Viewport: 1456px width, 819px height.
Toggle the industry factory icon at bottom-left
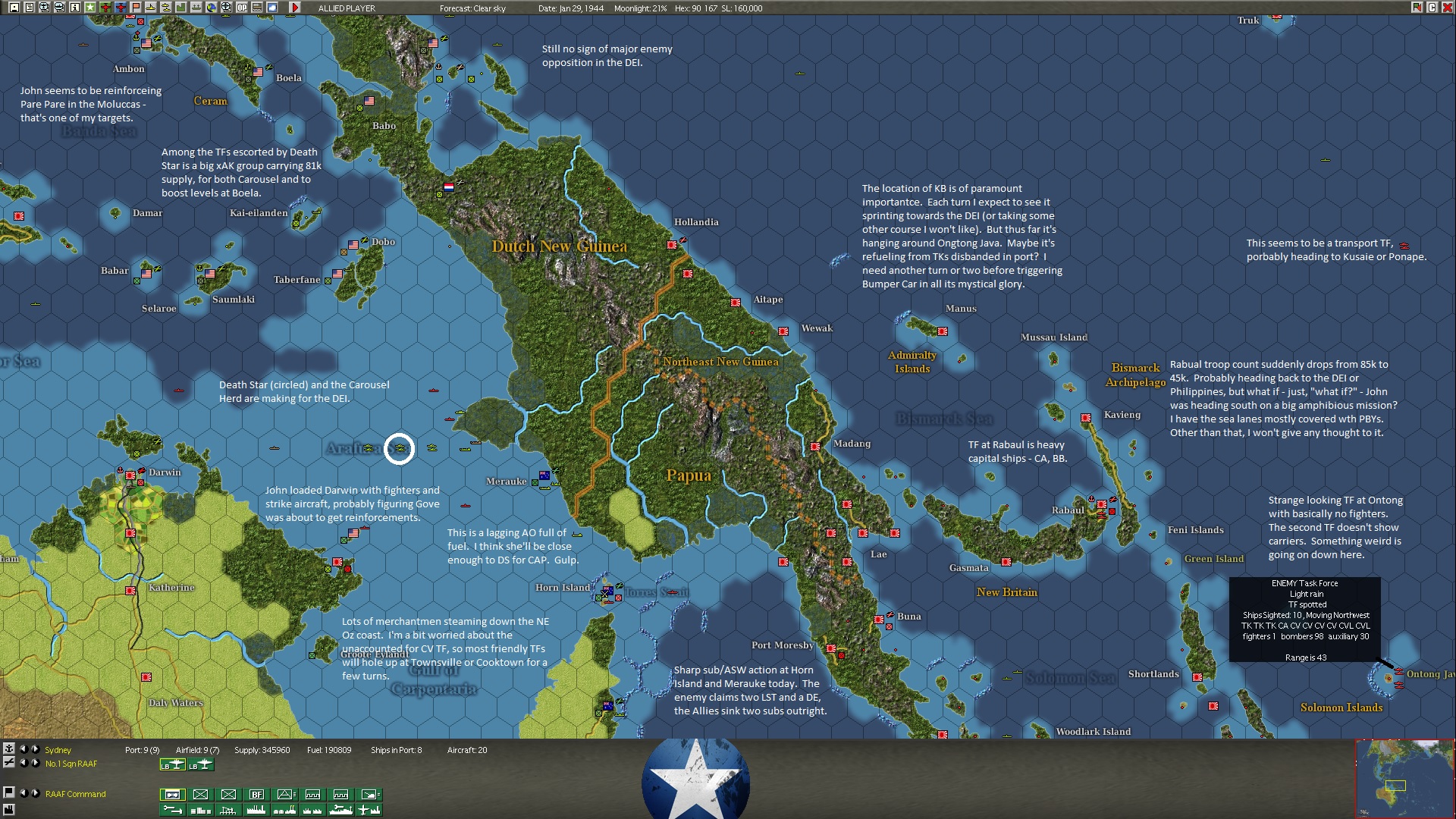[9, 810]
